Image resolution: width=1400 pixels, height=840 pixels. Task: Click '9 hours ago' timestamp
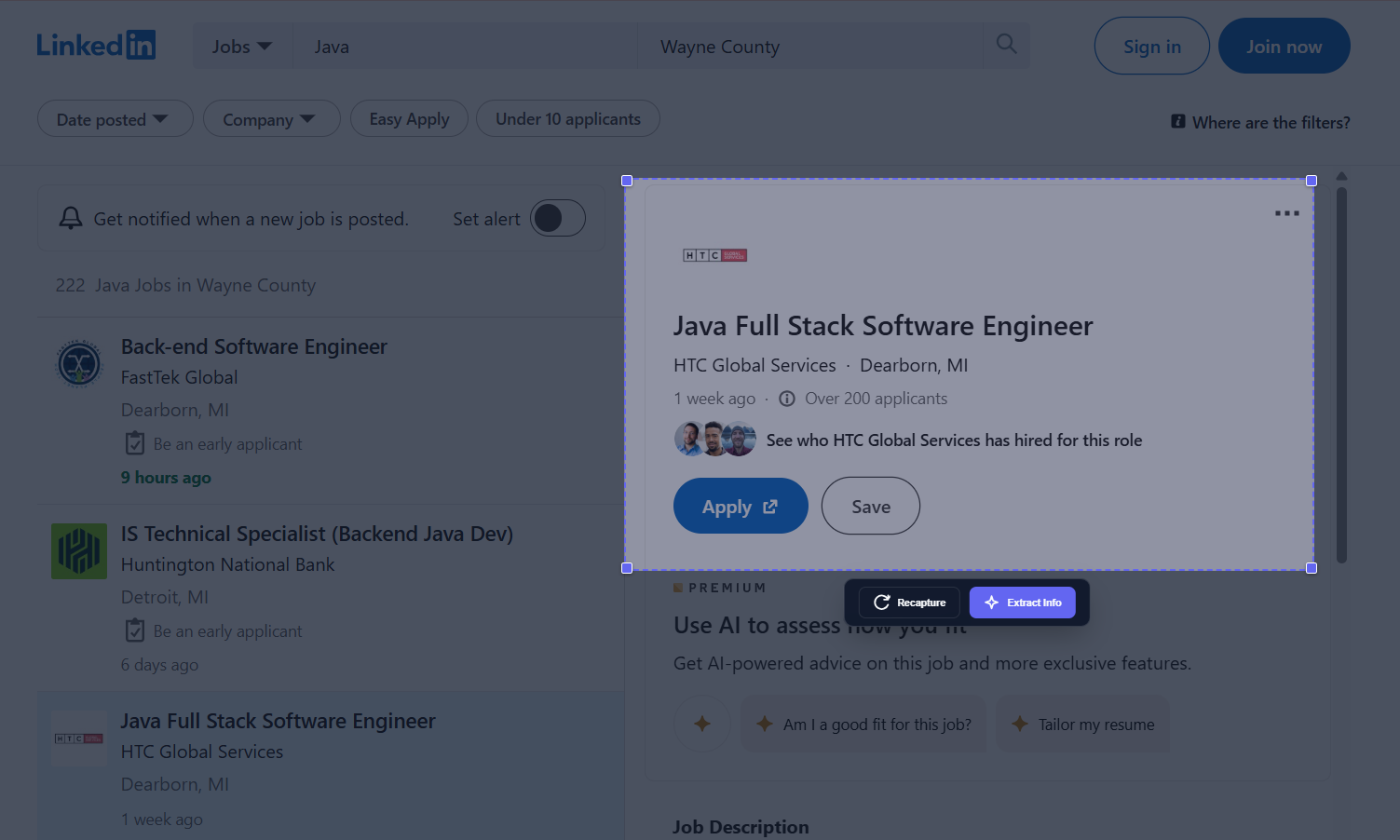(166, 477)
